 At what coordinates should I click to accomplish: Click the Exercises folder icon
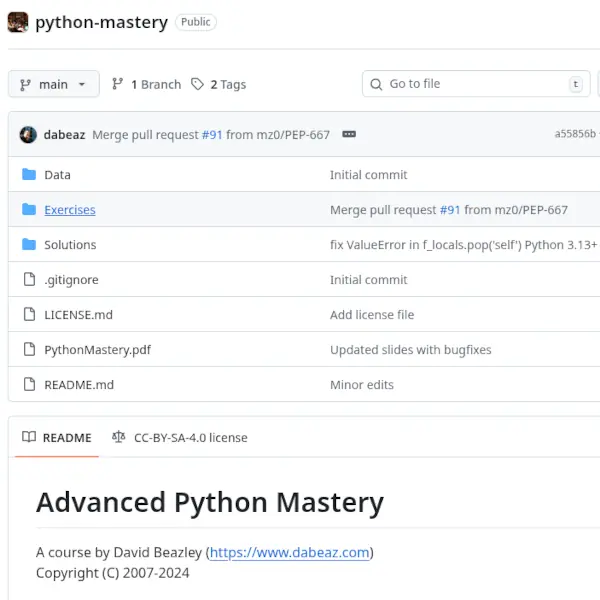(29, 210)
